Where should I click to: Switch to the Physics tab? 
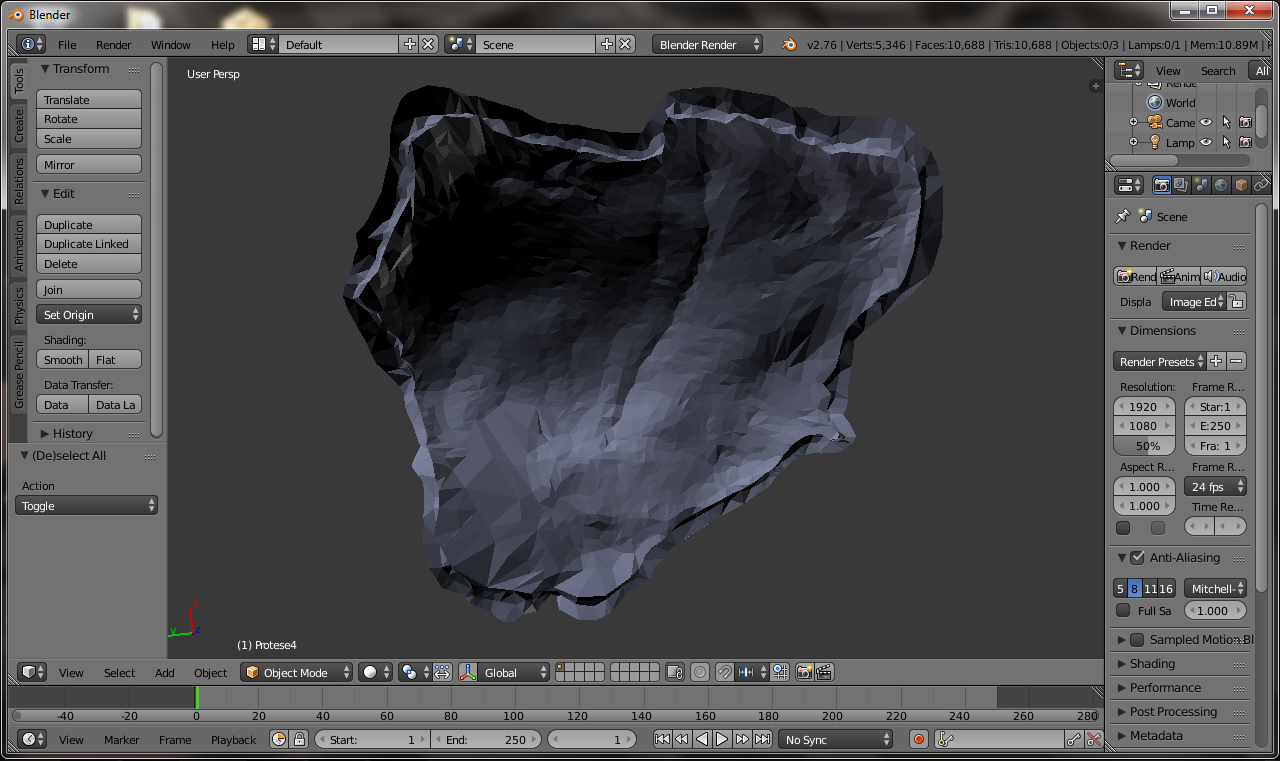[x=19, y=305]
